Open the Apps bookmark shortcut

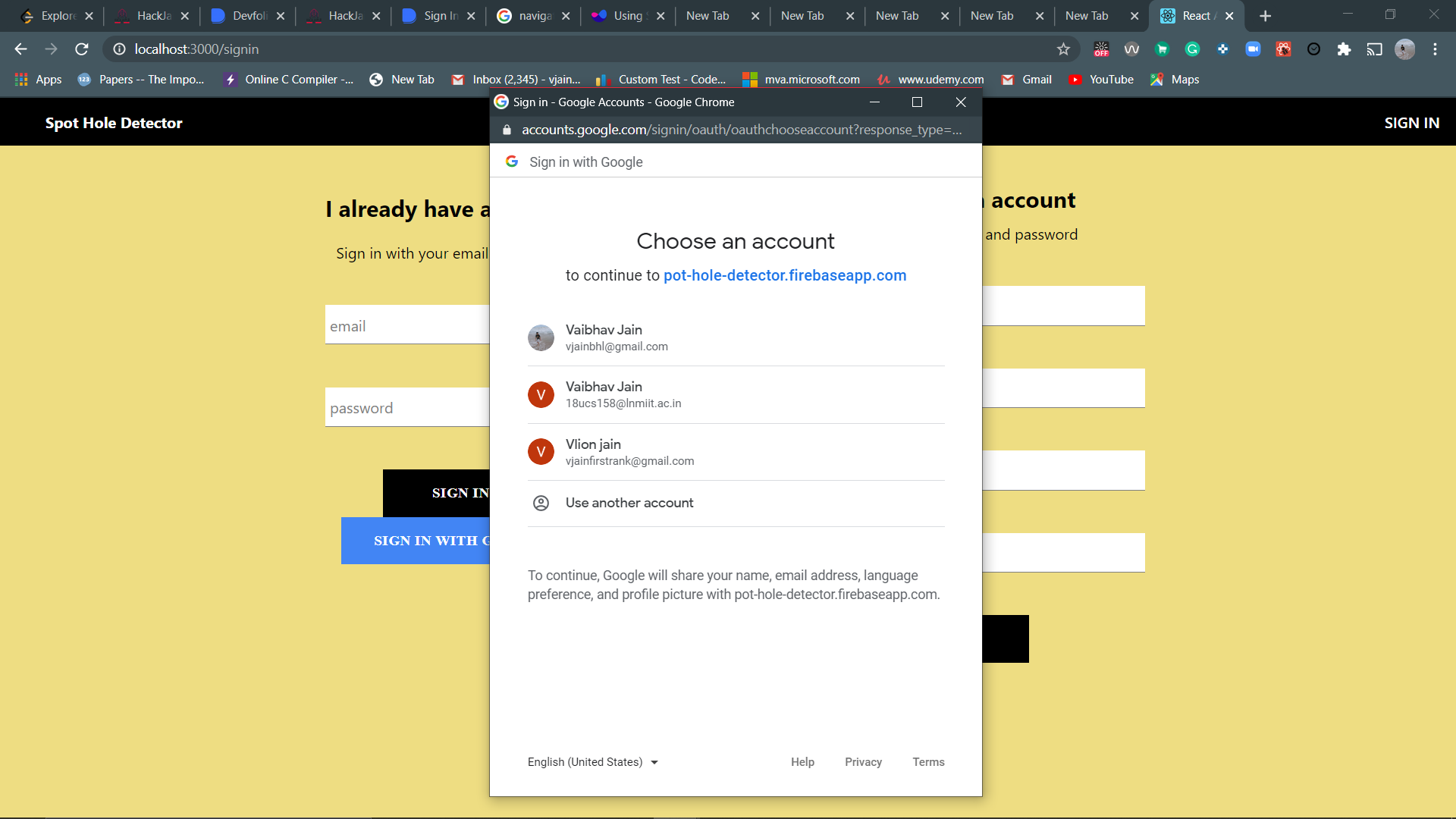tap(38, 80)
